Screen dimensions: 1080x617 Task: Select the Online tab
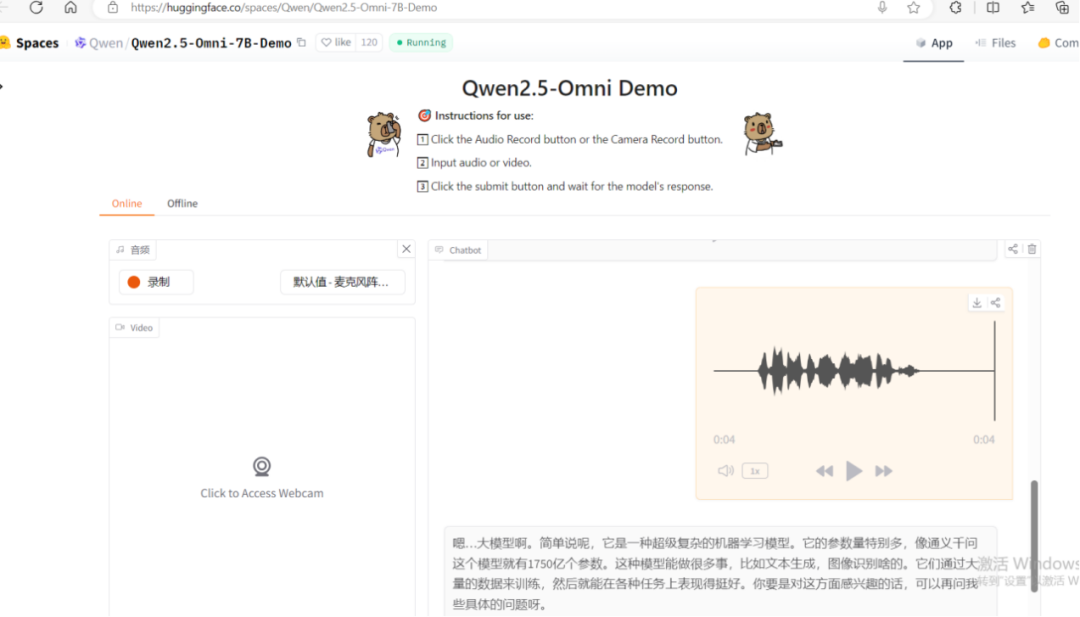(127, 203)
